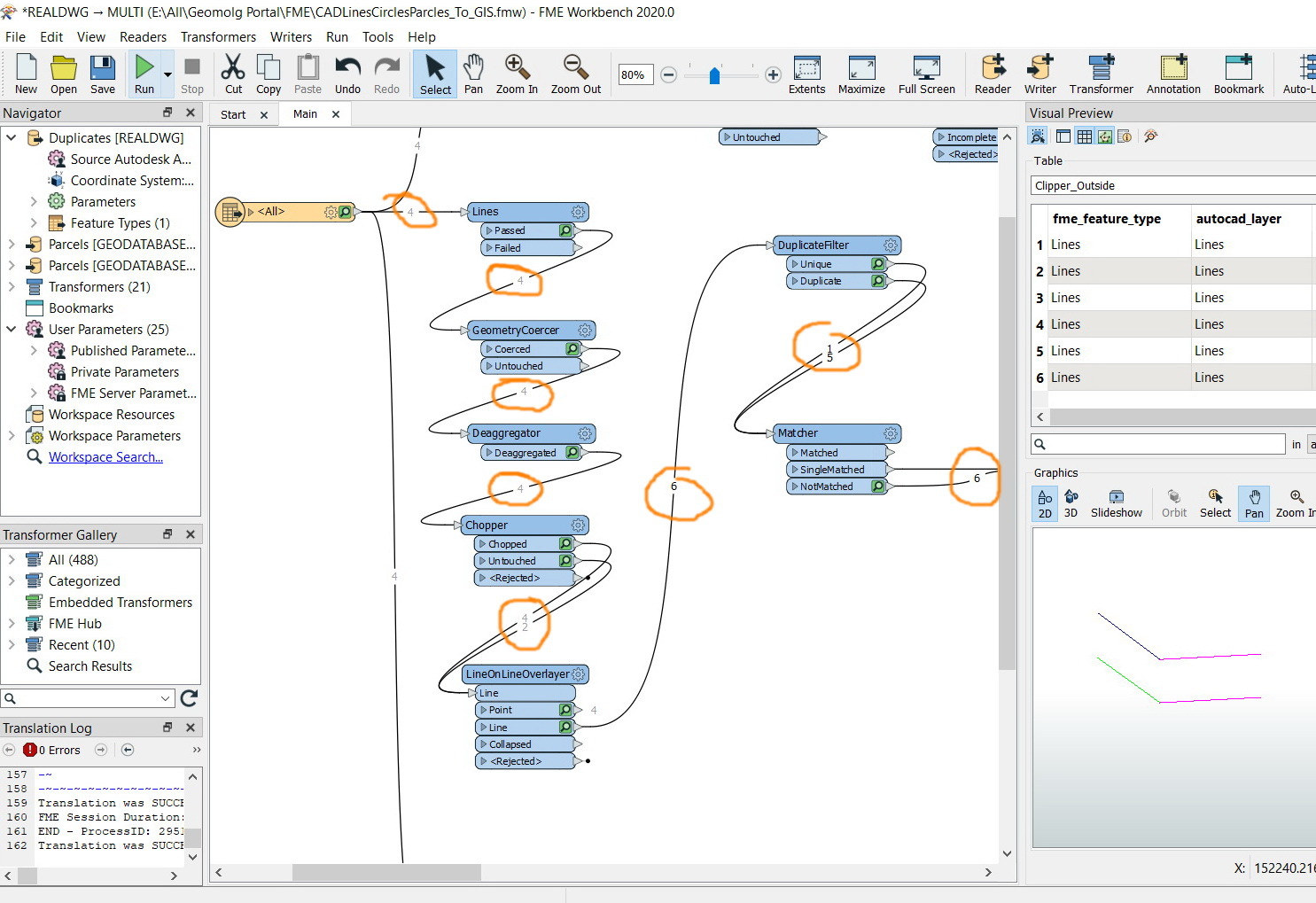This screenshot has height=903, width=1316.
Task: Open the Writers menu
Action: [291, 36]
